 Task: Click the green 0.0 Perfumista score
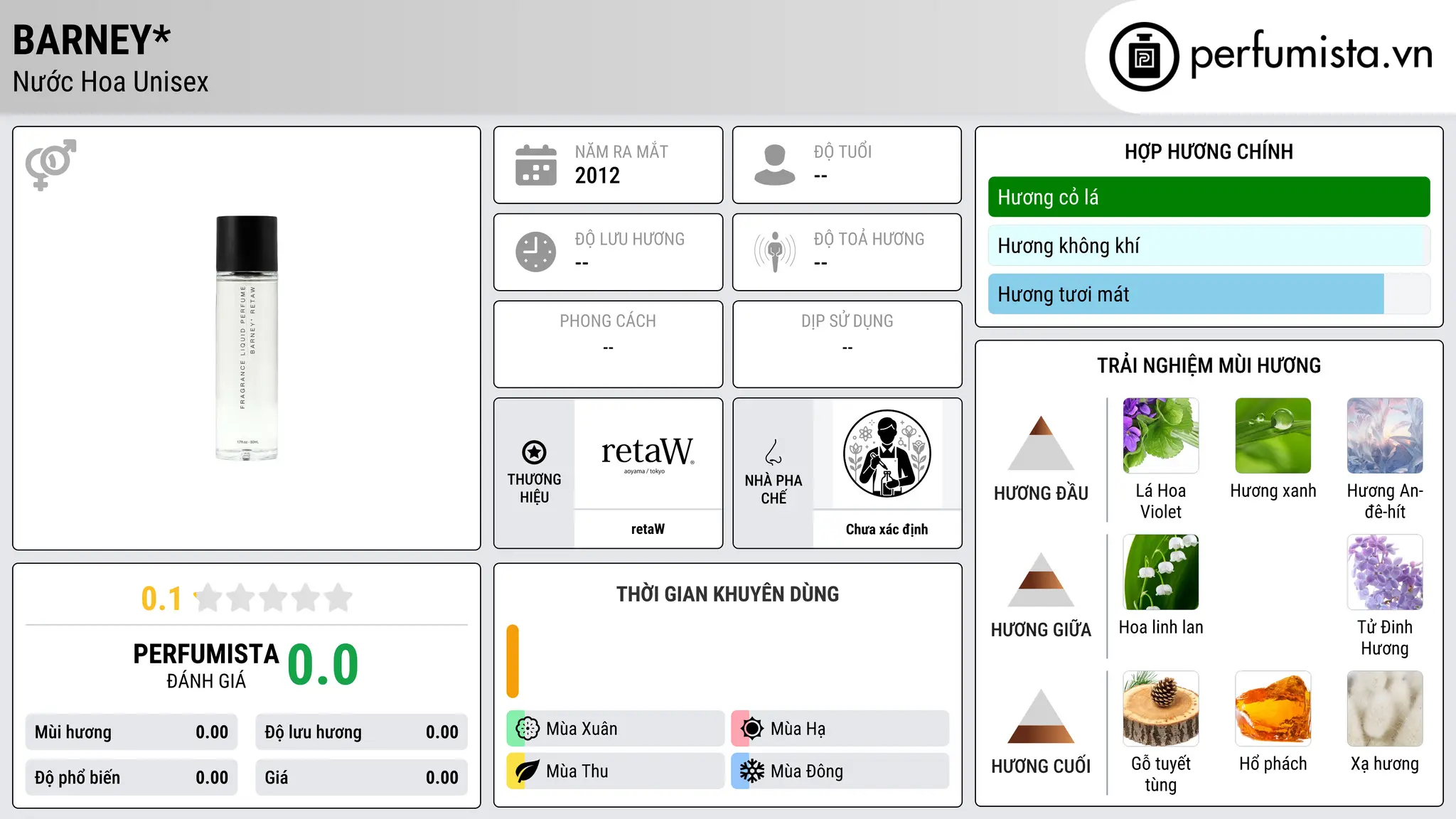pos(323,665)
